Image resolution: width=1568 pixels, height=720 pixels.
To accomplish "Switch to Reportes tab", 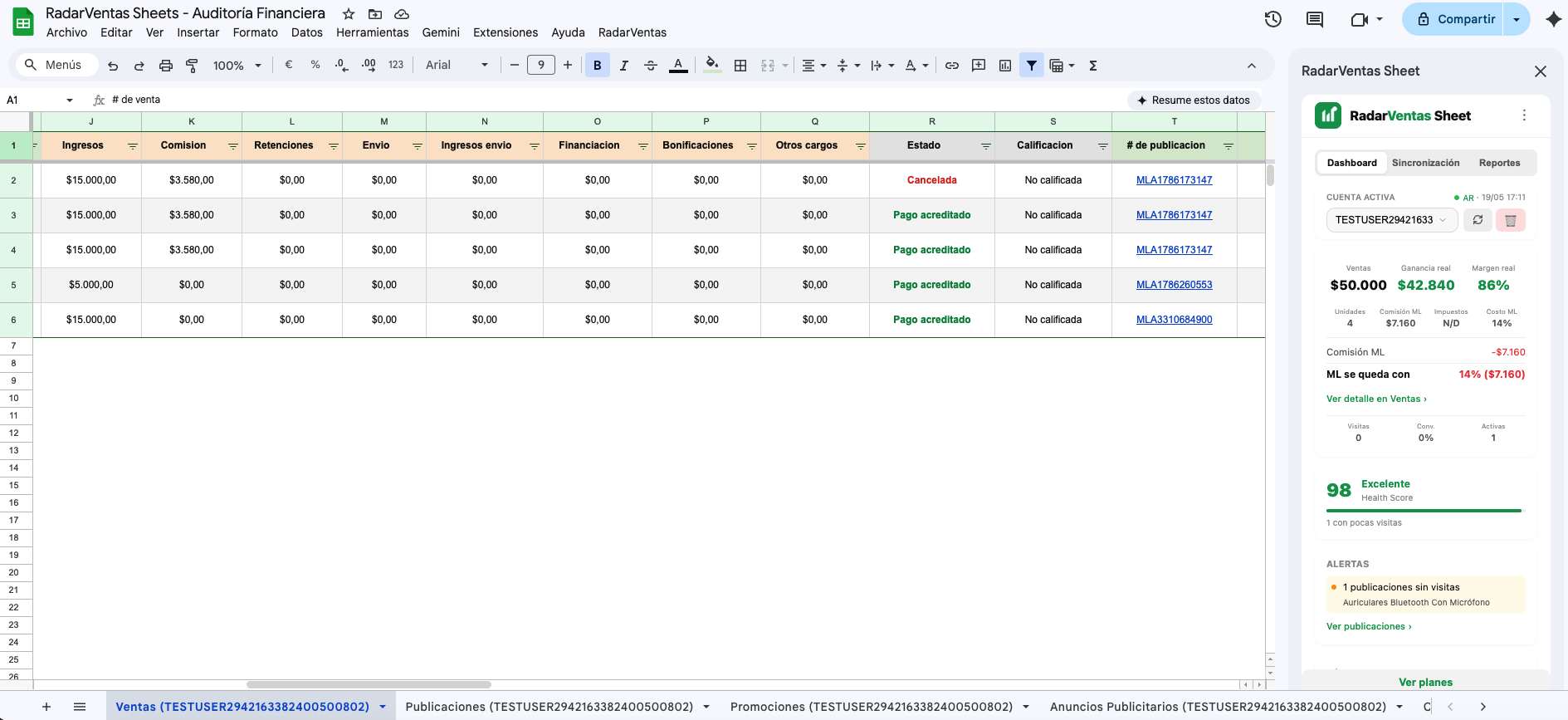I will 1499,163.
